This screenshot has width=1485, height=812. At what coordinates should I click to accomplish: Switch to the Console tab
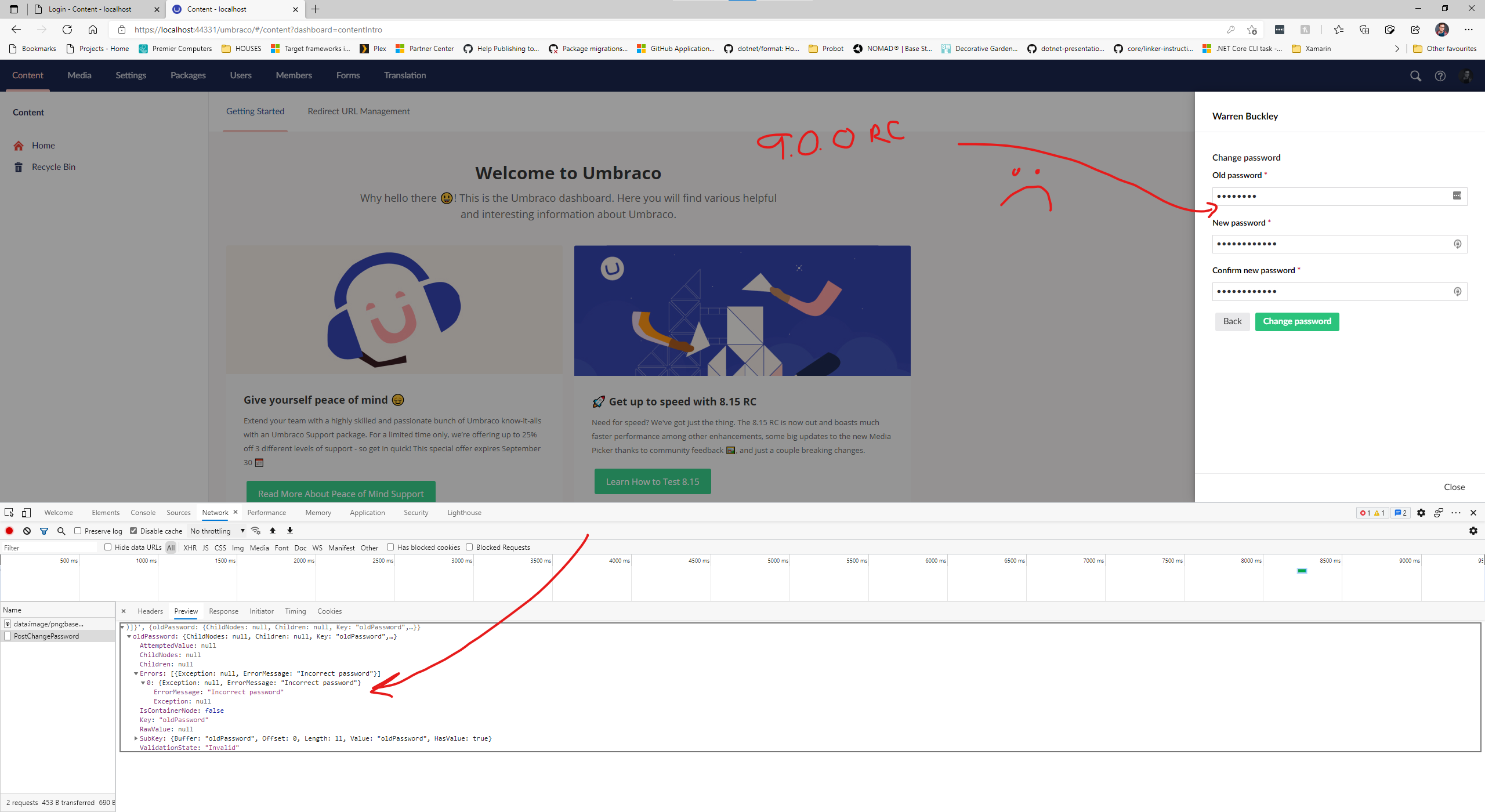click(x=143, y=512)
